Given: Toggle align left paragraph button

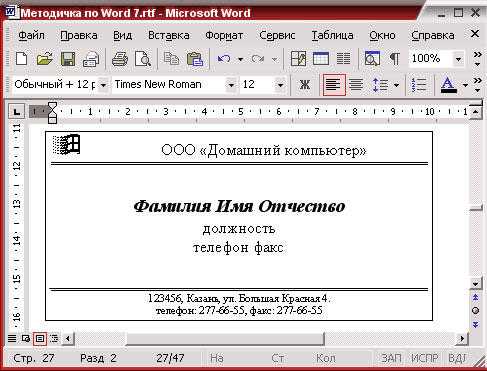Looking at the screenshot, I should tap(334, 85).
